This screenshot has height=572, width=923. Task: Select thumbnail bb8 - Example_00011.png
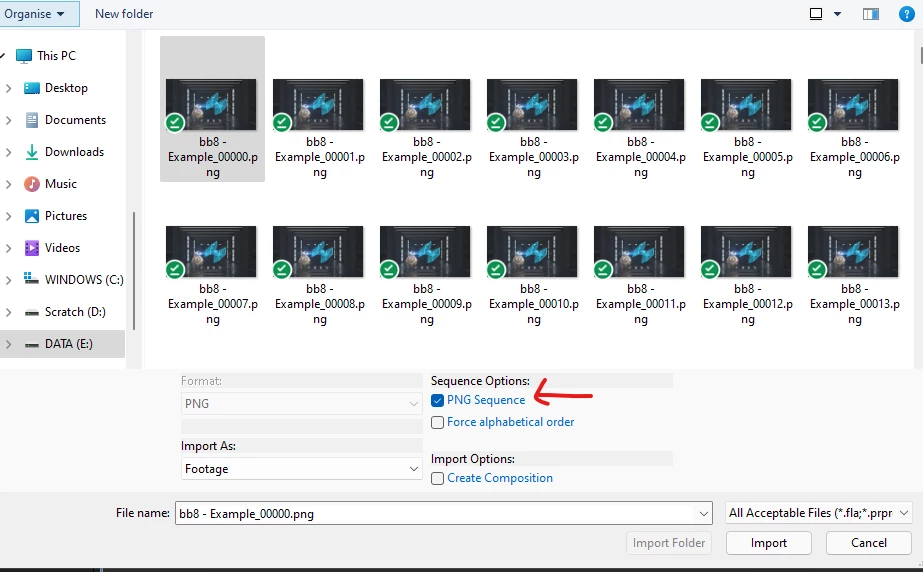(639, 251)
